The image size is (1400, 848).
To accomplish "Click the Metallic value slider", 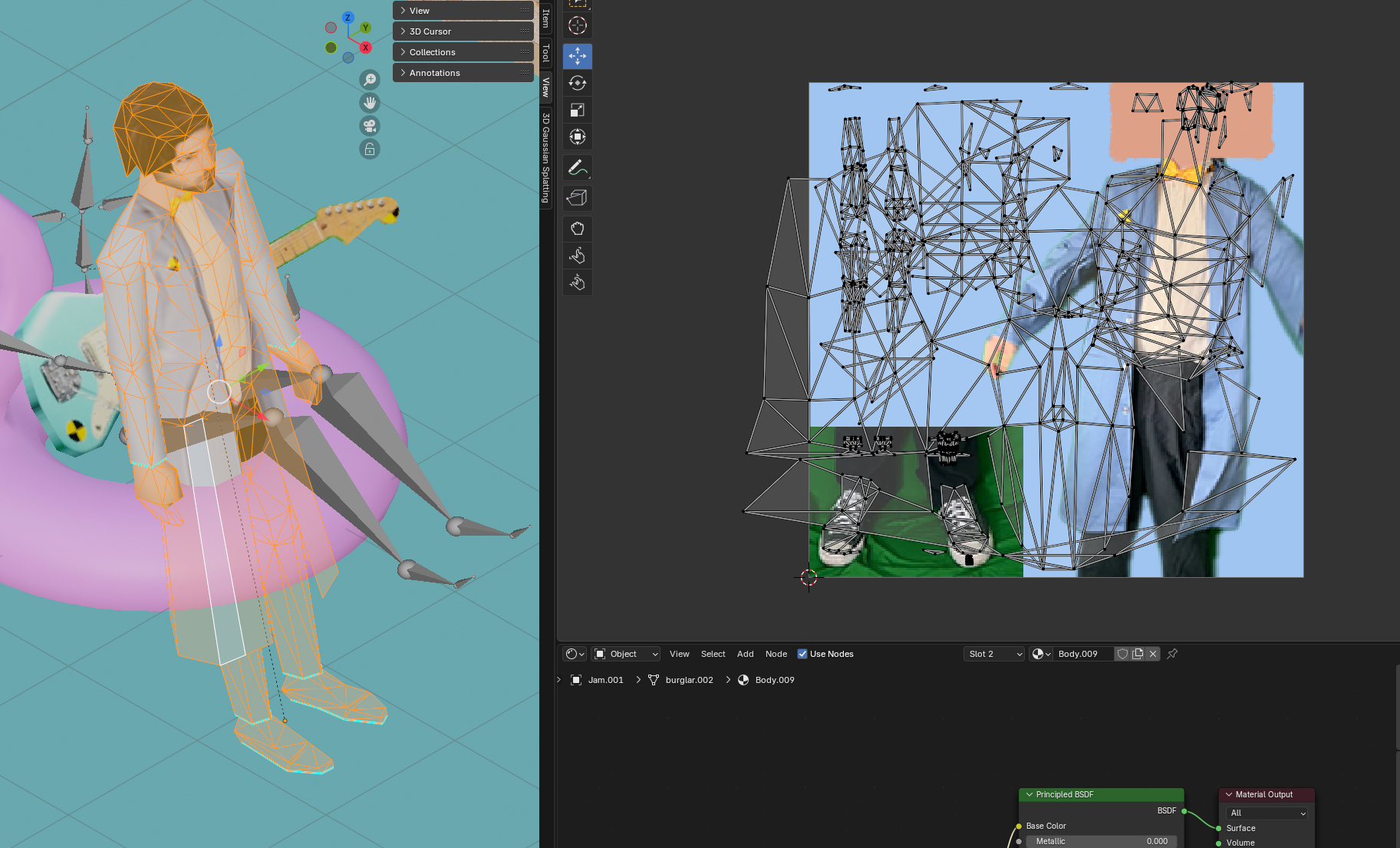I will coord(1101,841).
